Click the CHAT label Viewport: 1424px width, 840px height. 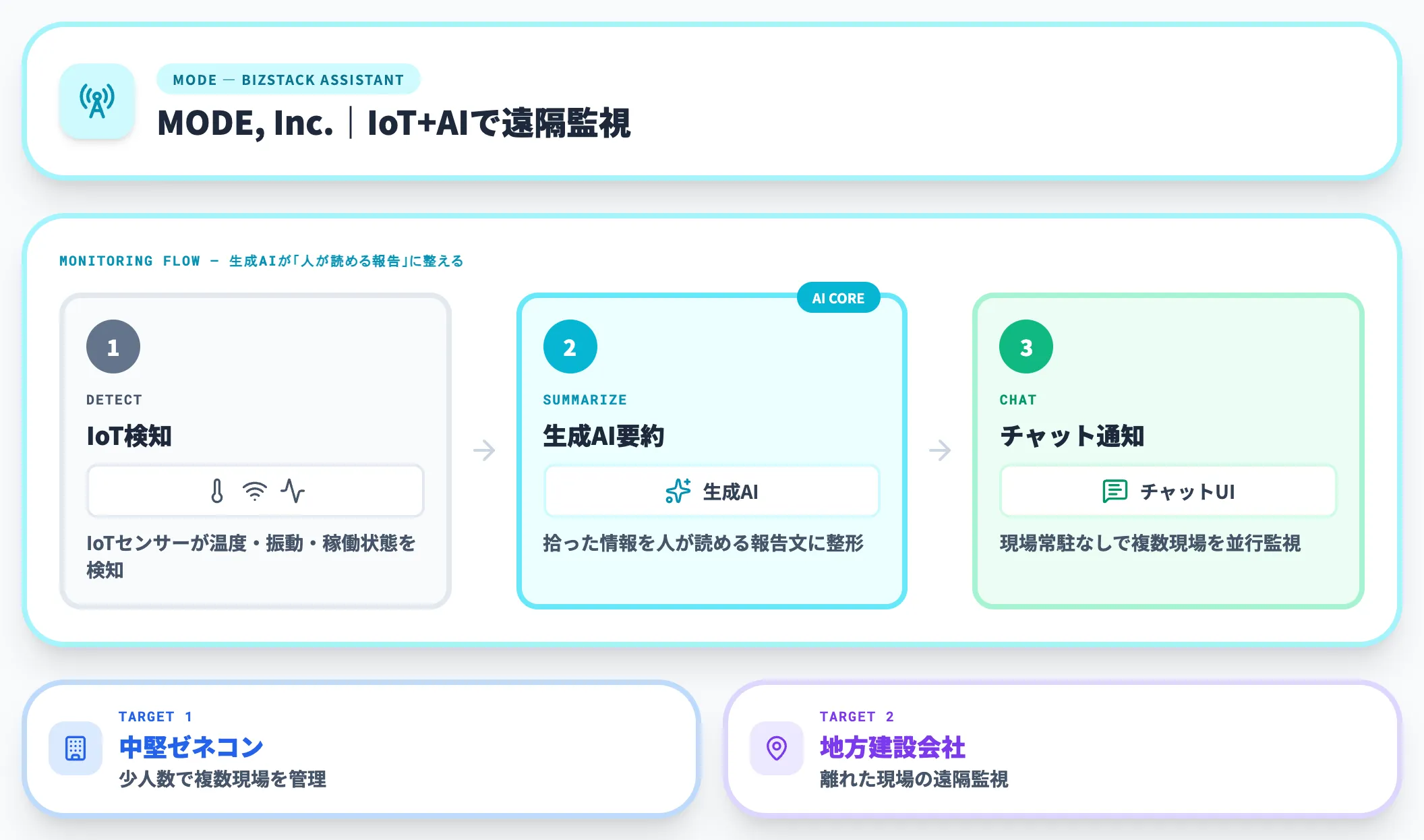point(1018,400)
